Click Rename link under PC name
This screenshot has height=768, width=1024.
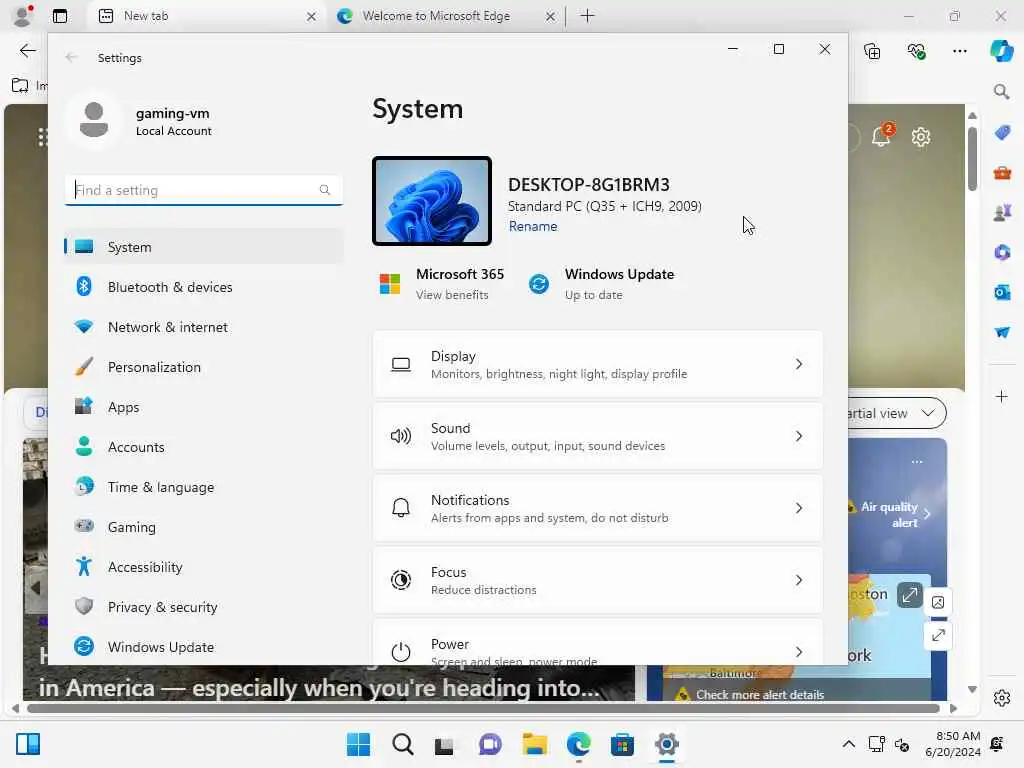(x=533, y=226)
